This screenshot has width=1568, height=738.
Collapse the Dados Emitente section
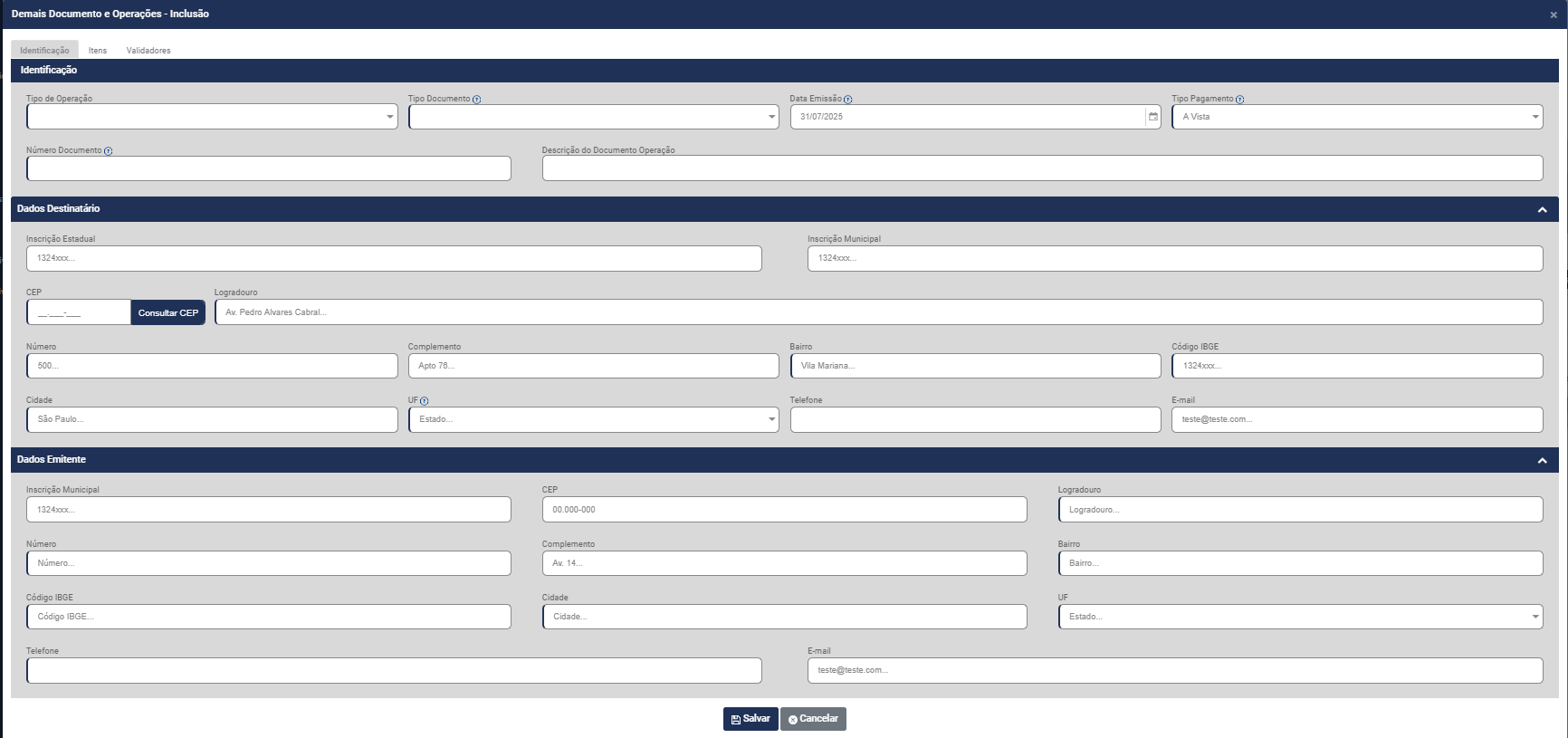point(1543,461)
